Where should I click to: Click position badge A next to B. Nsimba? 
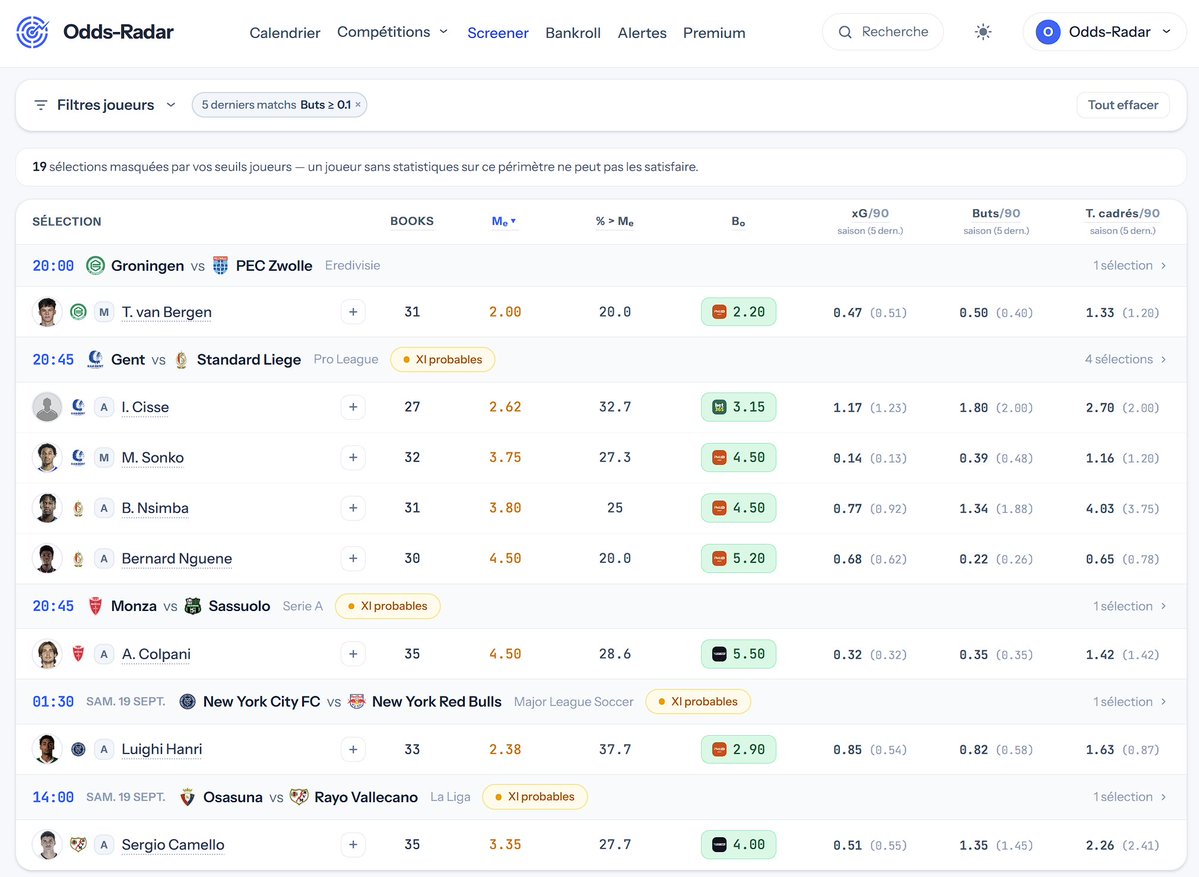(x=104, y=508)
